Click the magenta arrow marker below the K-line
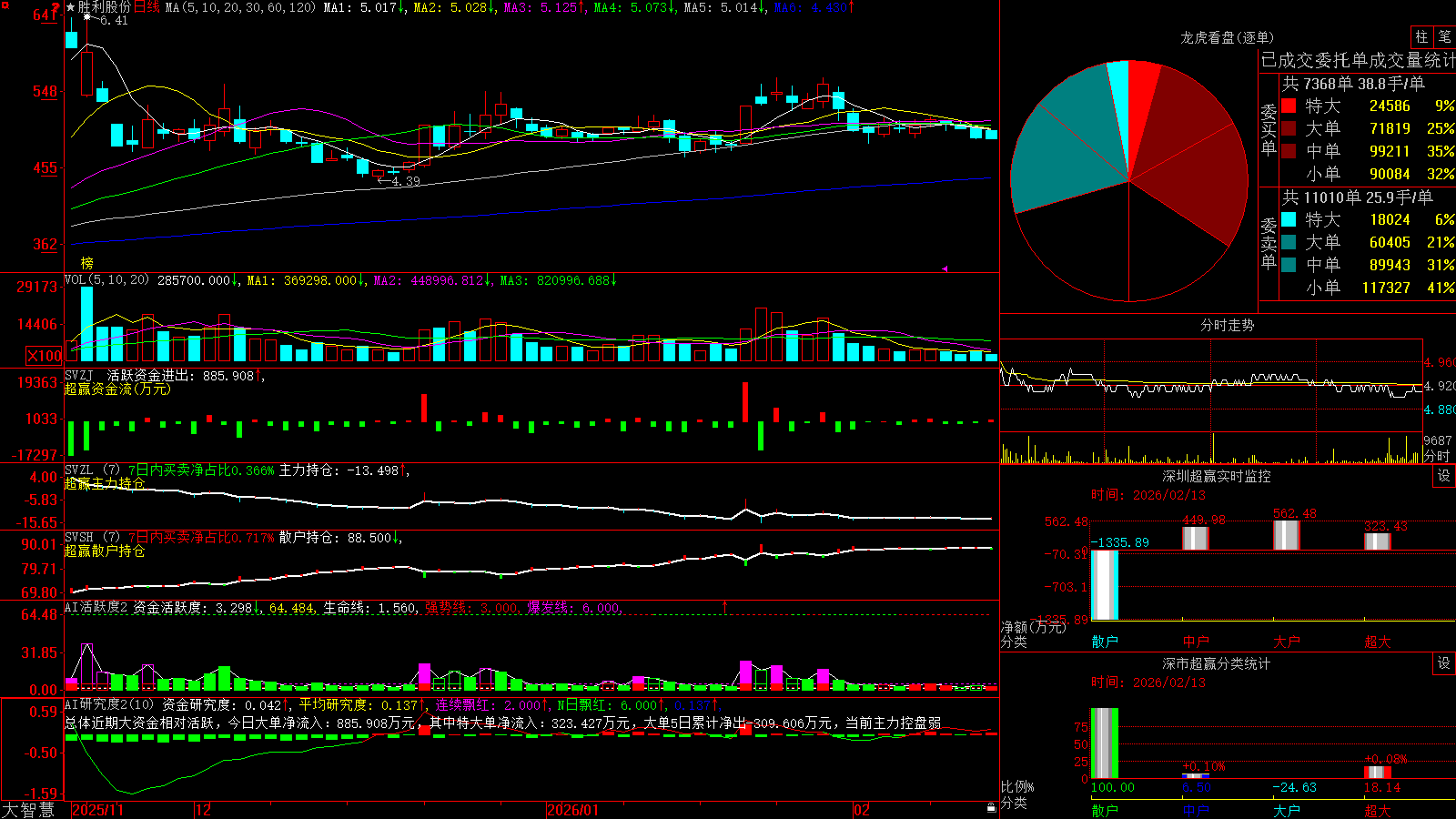The width and height of the screenshot is (1456, 819). point(945,268)
